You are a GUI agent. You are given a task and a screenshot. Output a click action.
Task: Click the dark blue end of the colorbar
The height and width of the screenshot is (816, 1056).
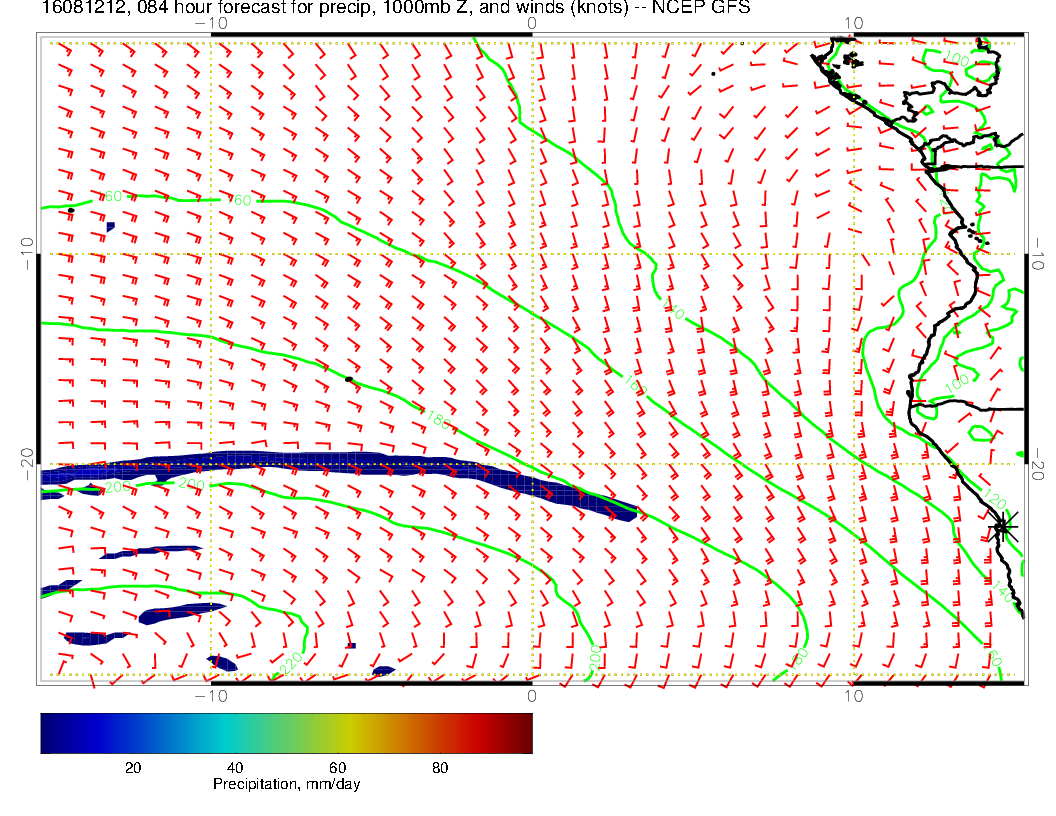click(50, 732)
